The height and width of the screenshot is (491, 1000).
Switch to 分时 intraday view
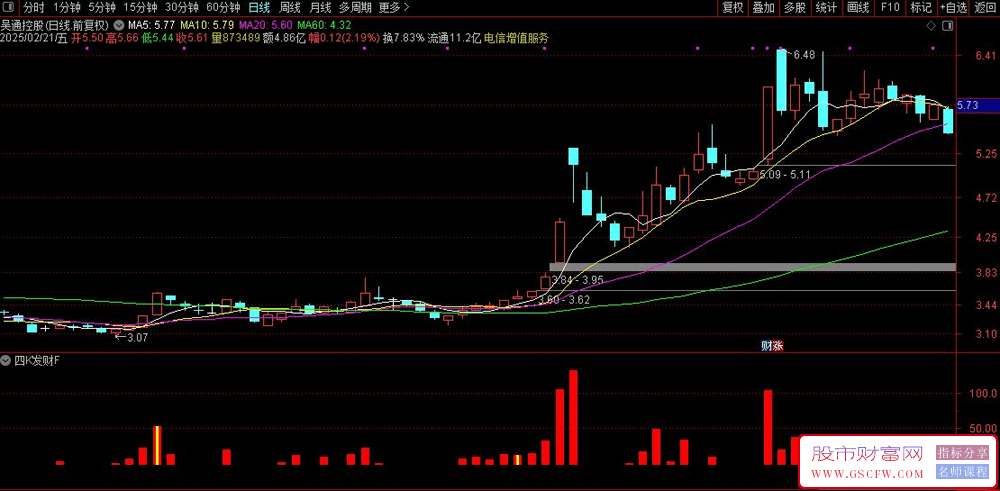click(34, 8)
